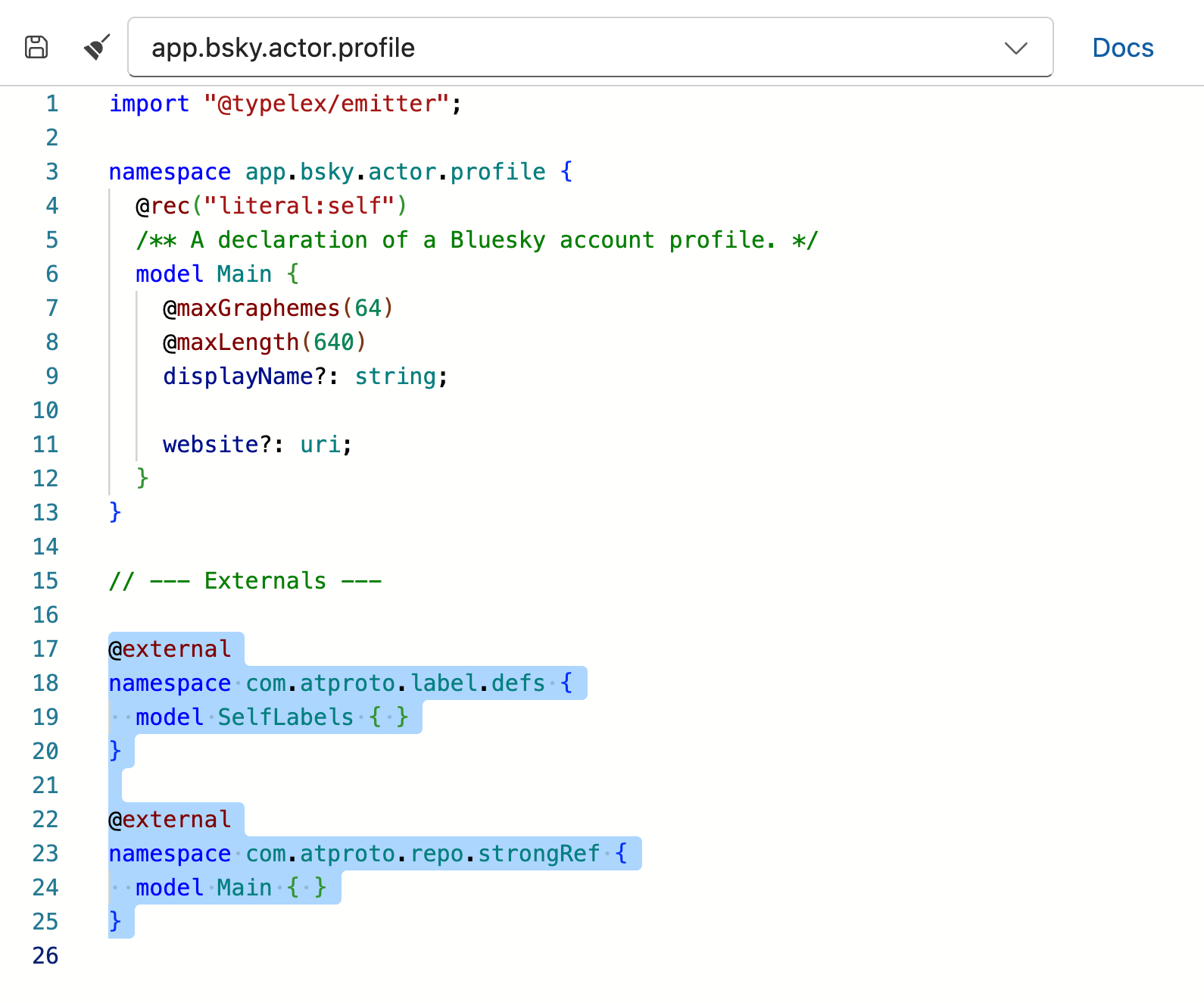Click the displayName?: string property
Viewport: 1204px width, 1003px height.
305,377
